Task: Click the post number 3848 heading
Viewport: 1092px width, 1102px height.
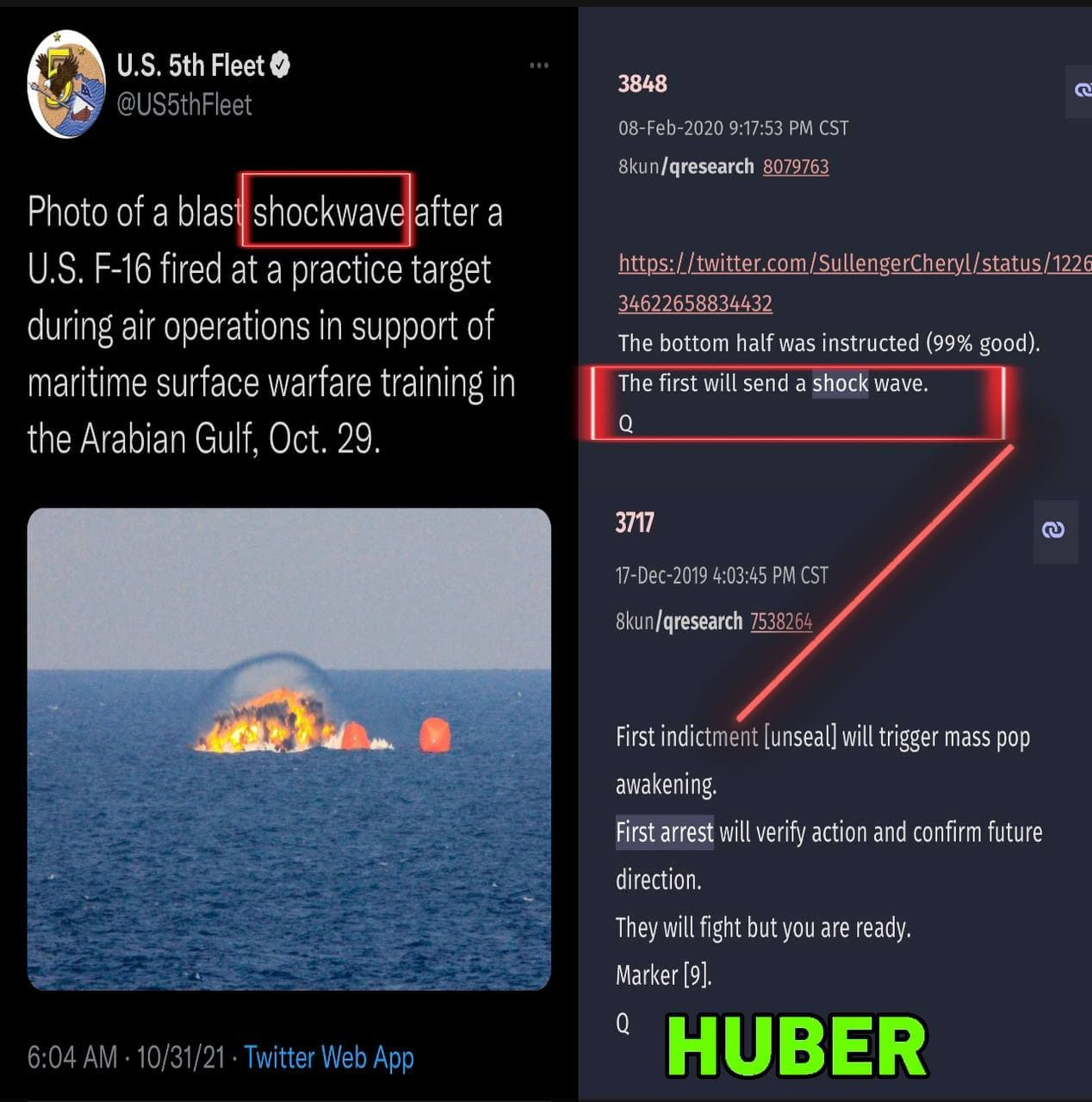Action: [642, 84]
